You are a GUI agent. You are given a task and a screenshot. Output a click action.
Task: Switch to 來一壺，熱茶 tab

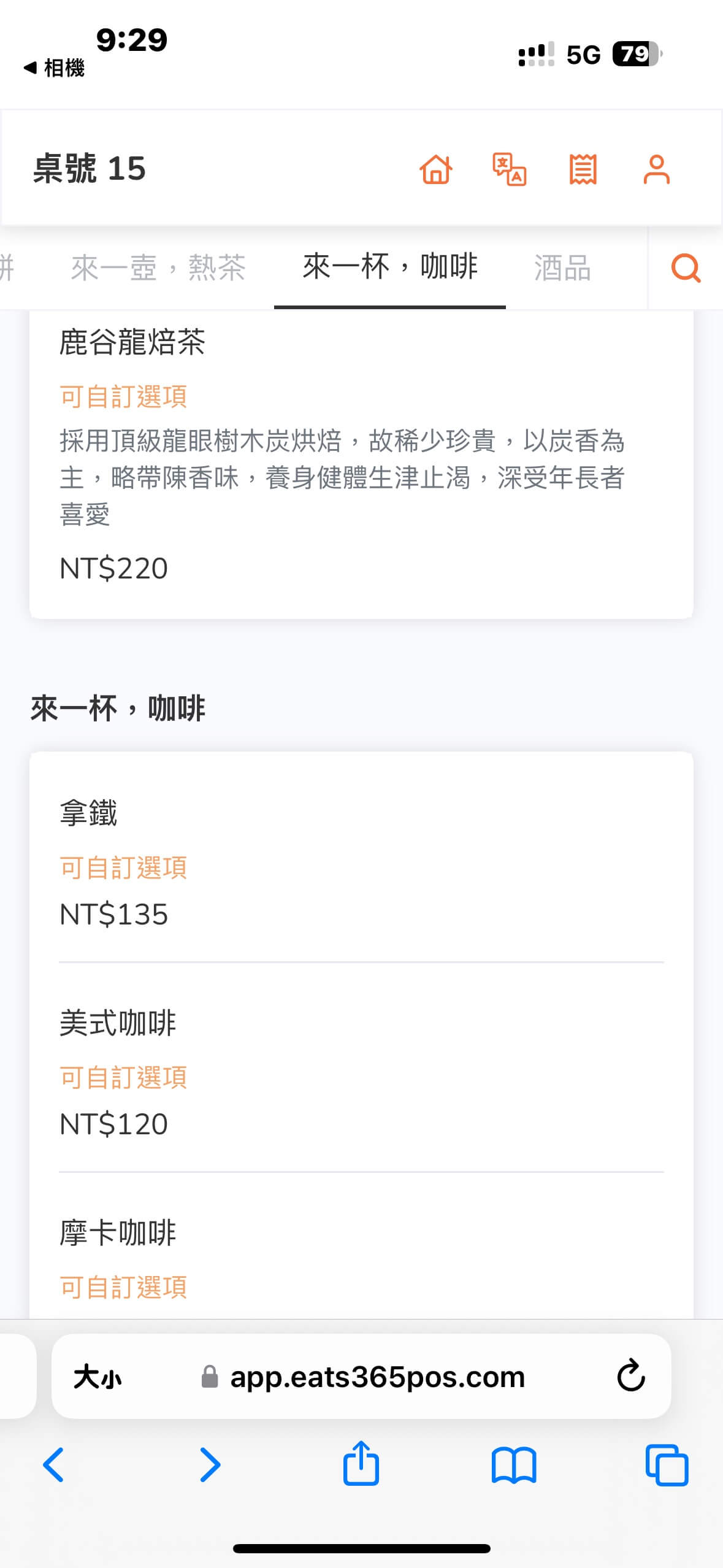[x=158, y=268]
